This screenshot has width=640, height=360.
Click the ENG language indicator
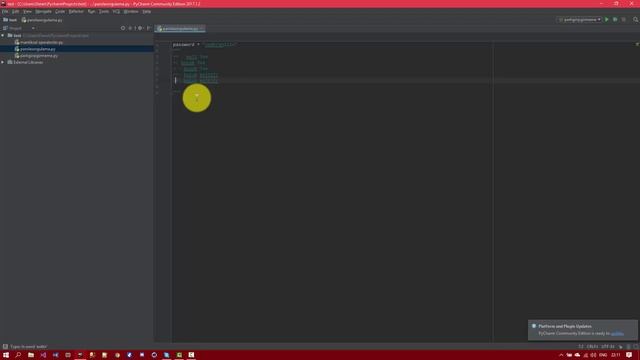[x=603, y=355]
